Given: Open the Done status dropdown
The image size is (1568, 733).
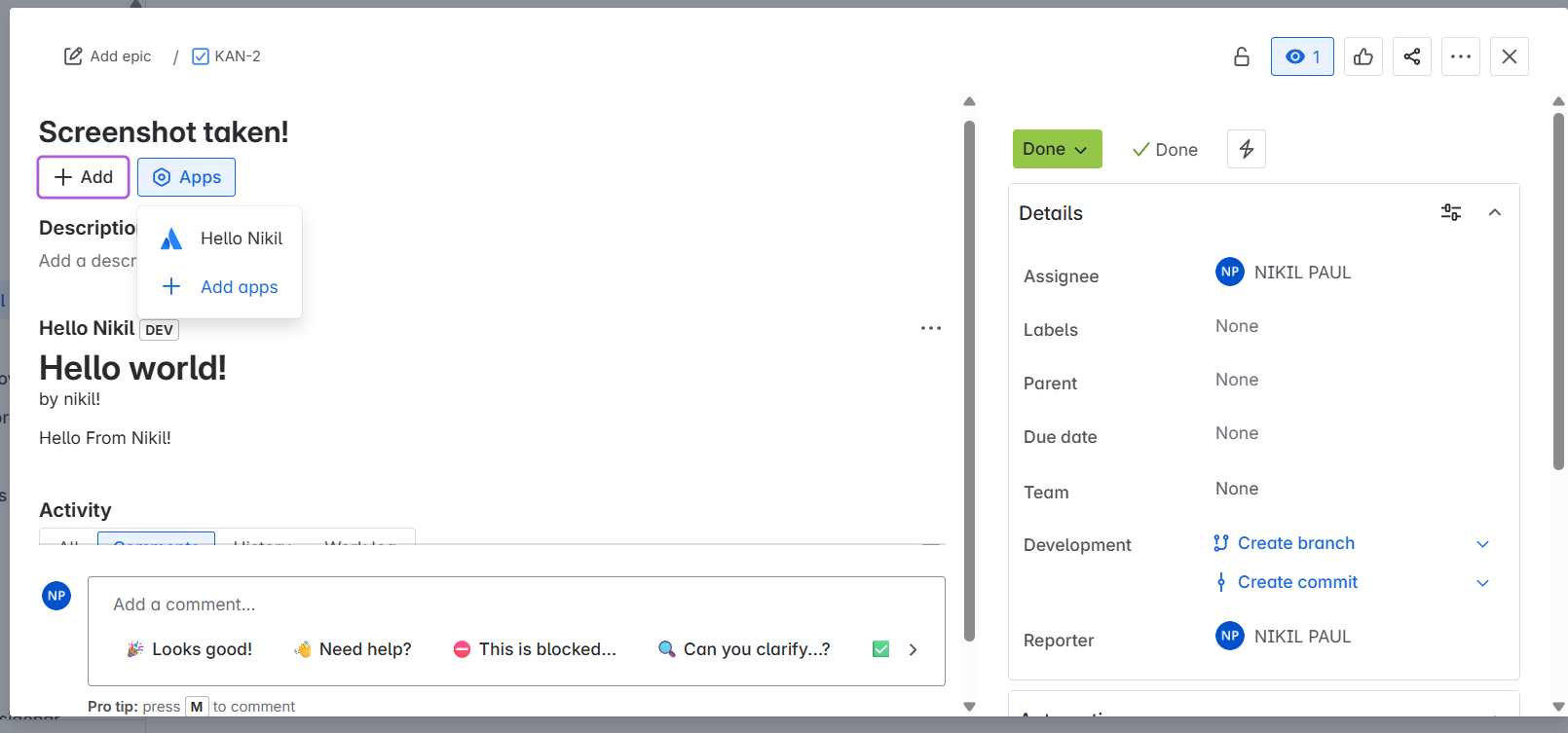Looking at the screenshot, I should pos(1057,149).
